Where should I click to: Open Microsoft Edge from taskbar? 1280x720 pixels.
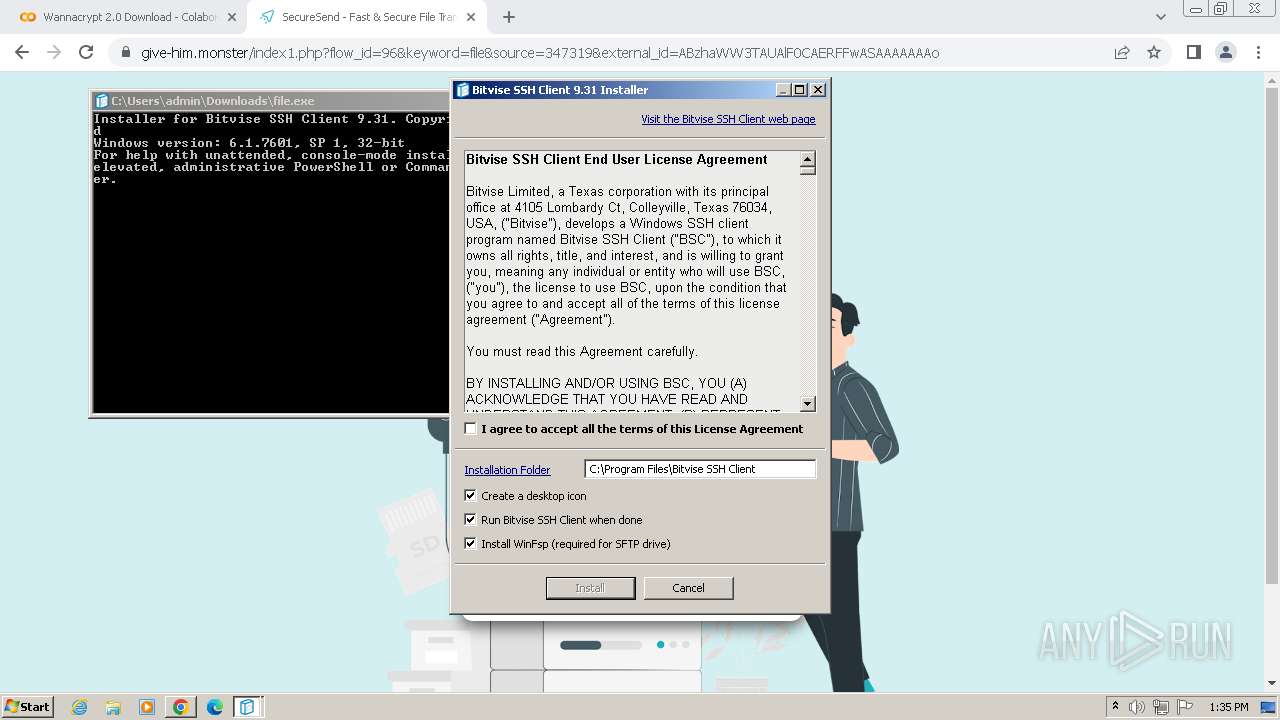pyautogui.click(x=214, y=707)
